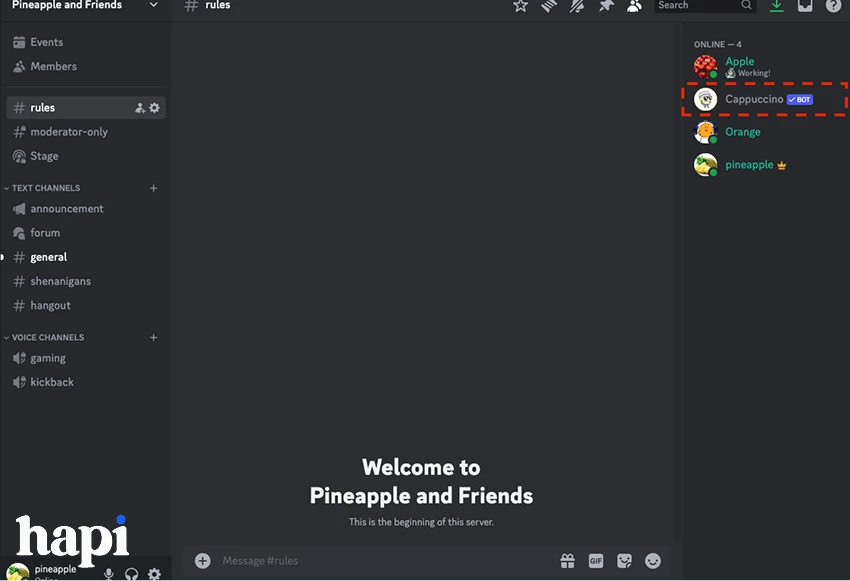Click the 'ONLINE — 4' member heading
This screenshot has height=581, width=850.
tap(718, 44)
